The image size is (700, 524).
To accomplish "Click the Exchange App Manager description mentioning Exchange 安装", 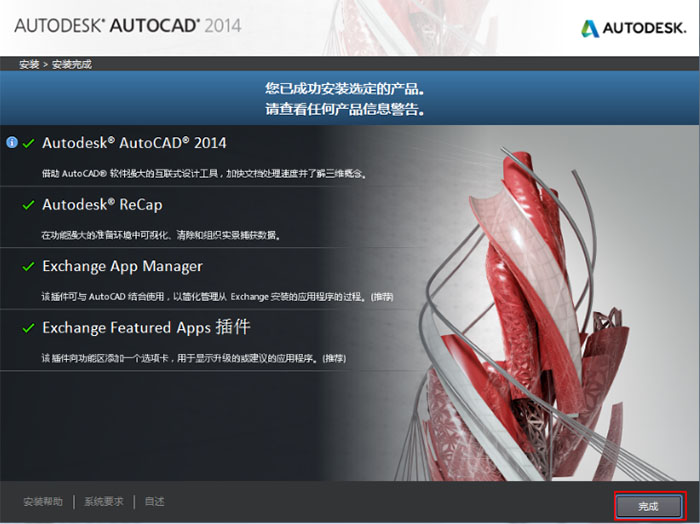I will [217, 296].
